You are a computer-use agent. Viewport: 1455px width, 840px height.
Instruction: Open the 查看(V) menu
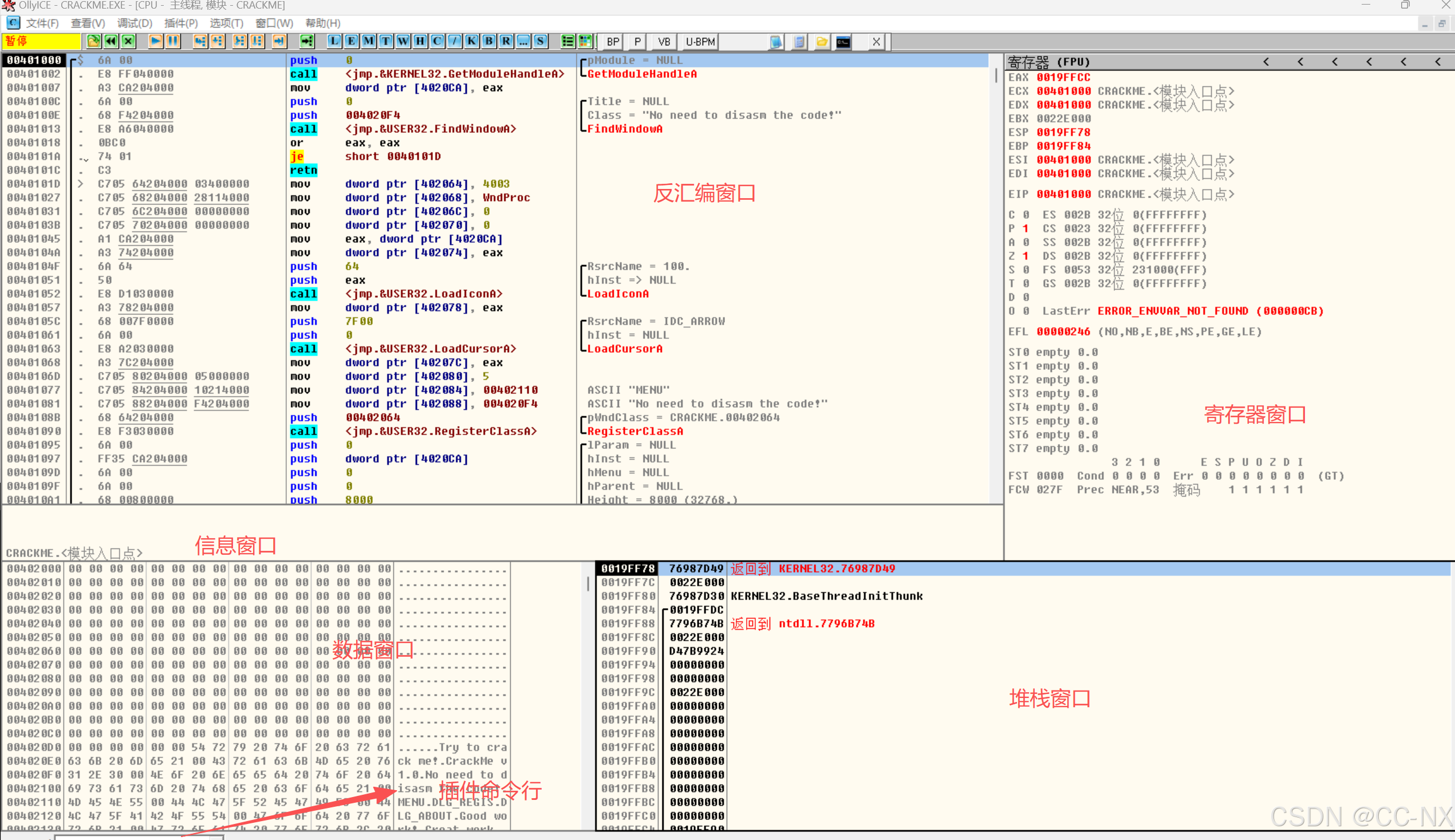click(88, 23)
